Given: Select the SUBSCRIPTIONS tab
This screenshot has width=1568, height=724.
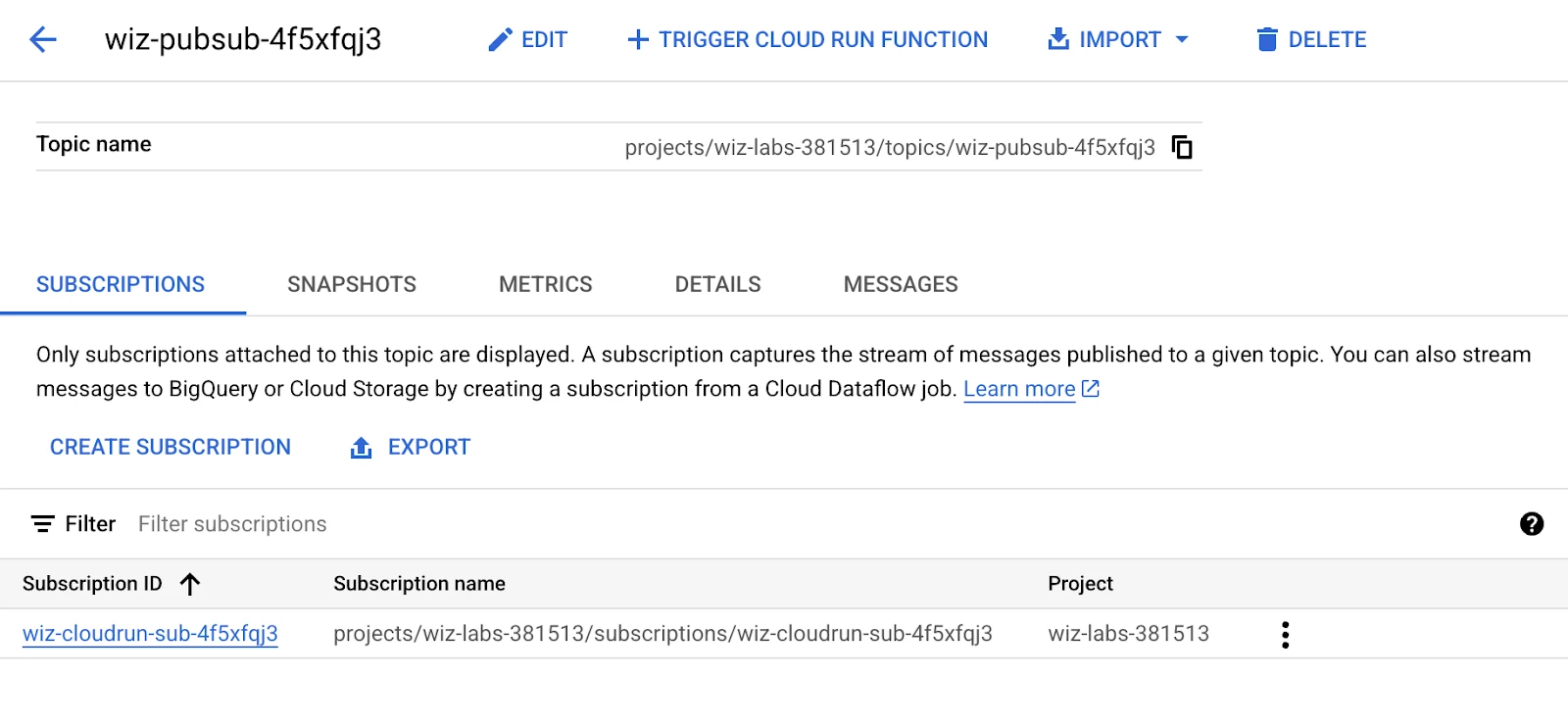Looking at the screenshot, I should click(121, 284).
